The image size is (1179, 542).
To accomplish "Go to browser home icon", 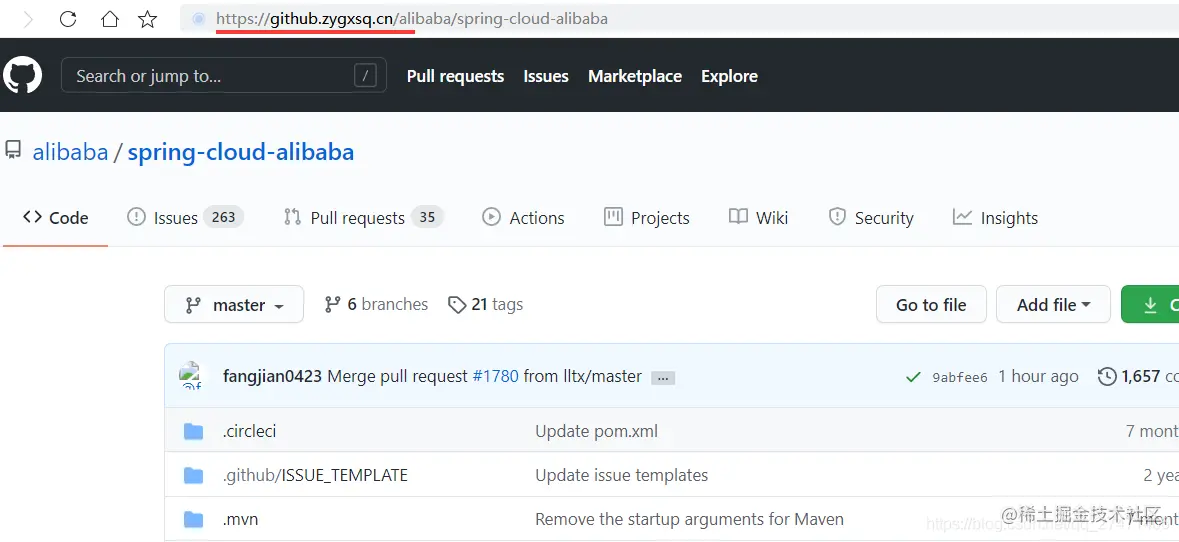I will [110, 20].
